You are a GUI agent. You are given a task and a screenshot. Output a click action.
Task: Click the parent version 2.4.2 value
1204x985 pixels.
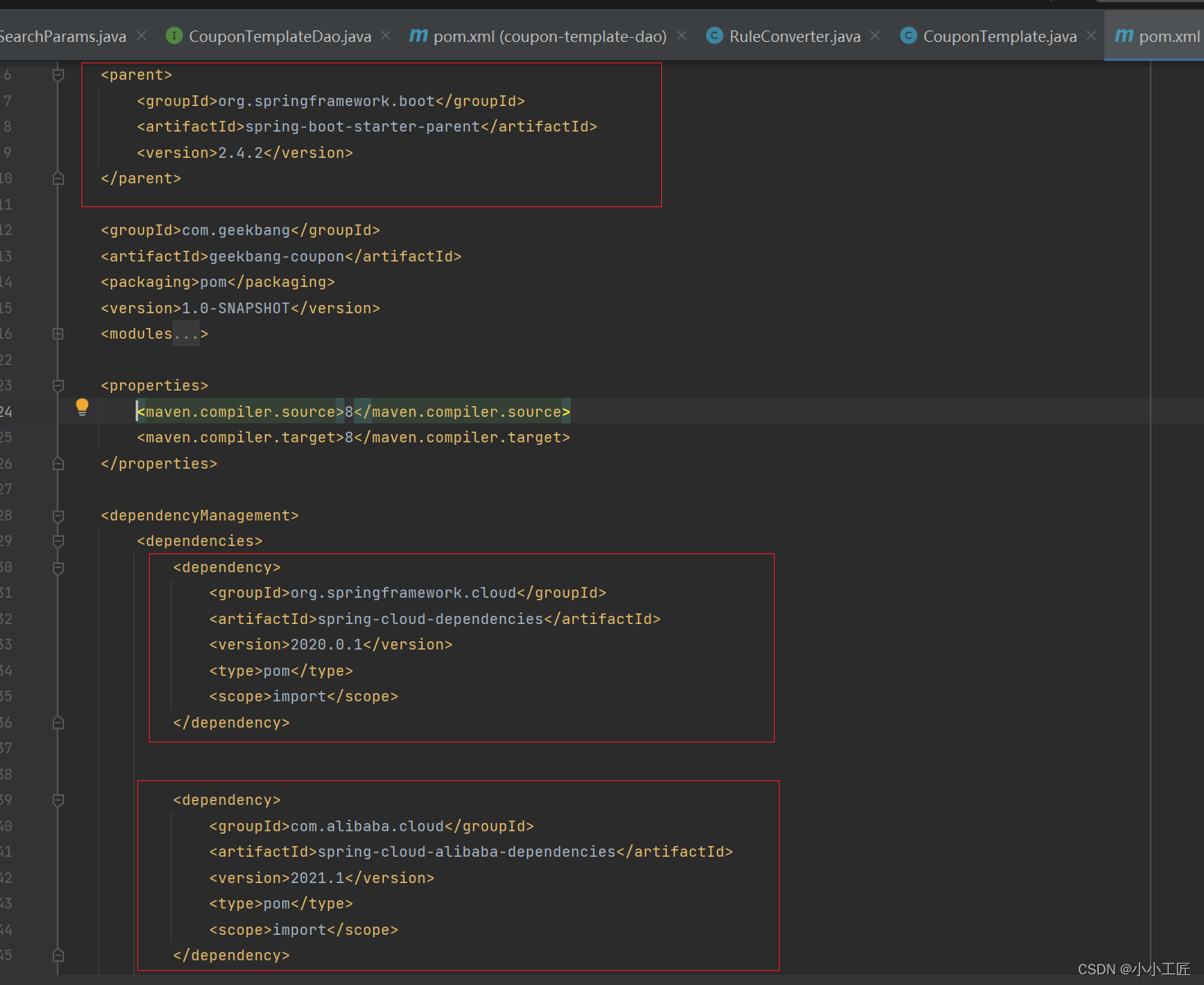[x=241, y=153]
